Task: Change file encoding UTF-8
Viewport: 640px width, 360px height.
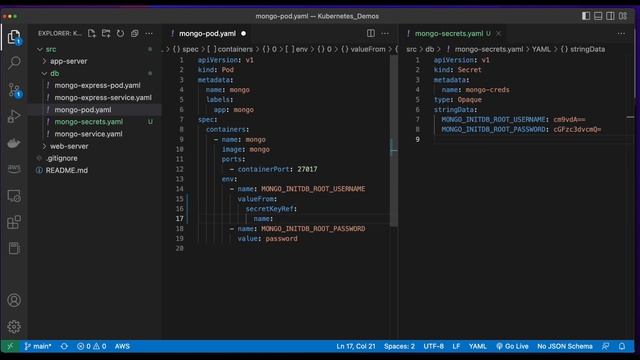Action: point(433,346)
